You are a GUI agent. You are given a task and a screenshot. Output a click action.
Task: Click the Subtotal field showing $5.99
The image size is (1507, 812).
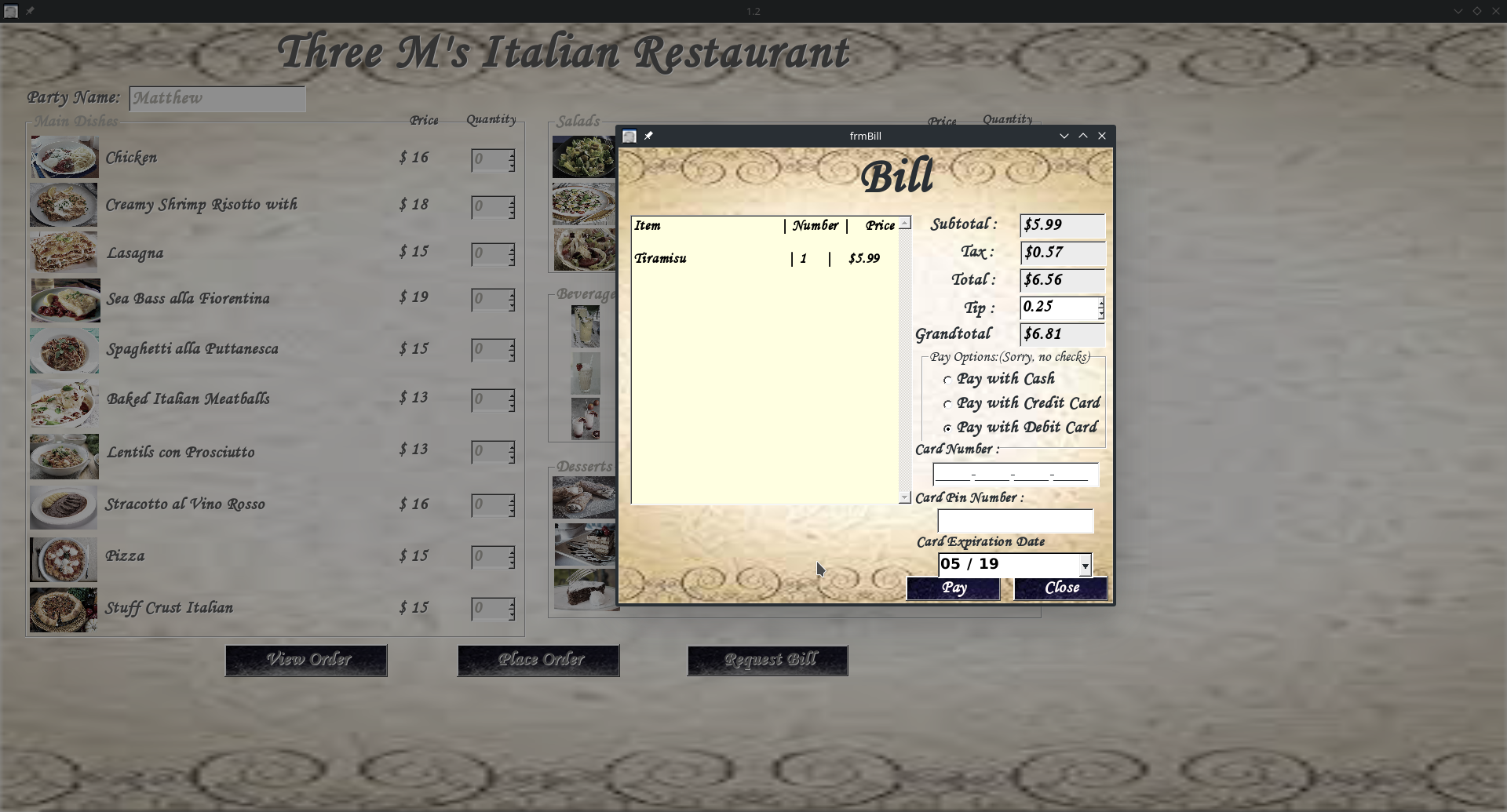tap(1063, 225)
